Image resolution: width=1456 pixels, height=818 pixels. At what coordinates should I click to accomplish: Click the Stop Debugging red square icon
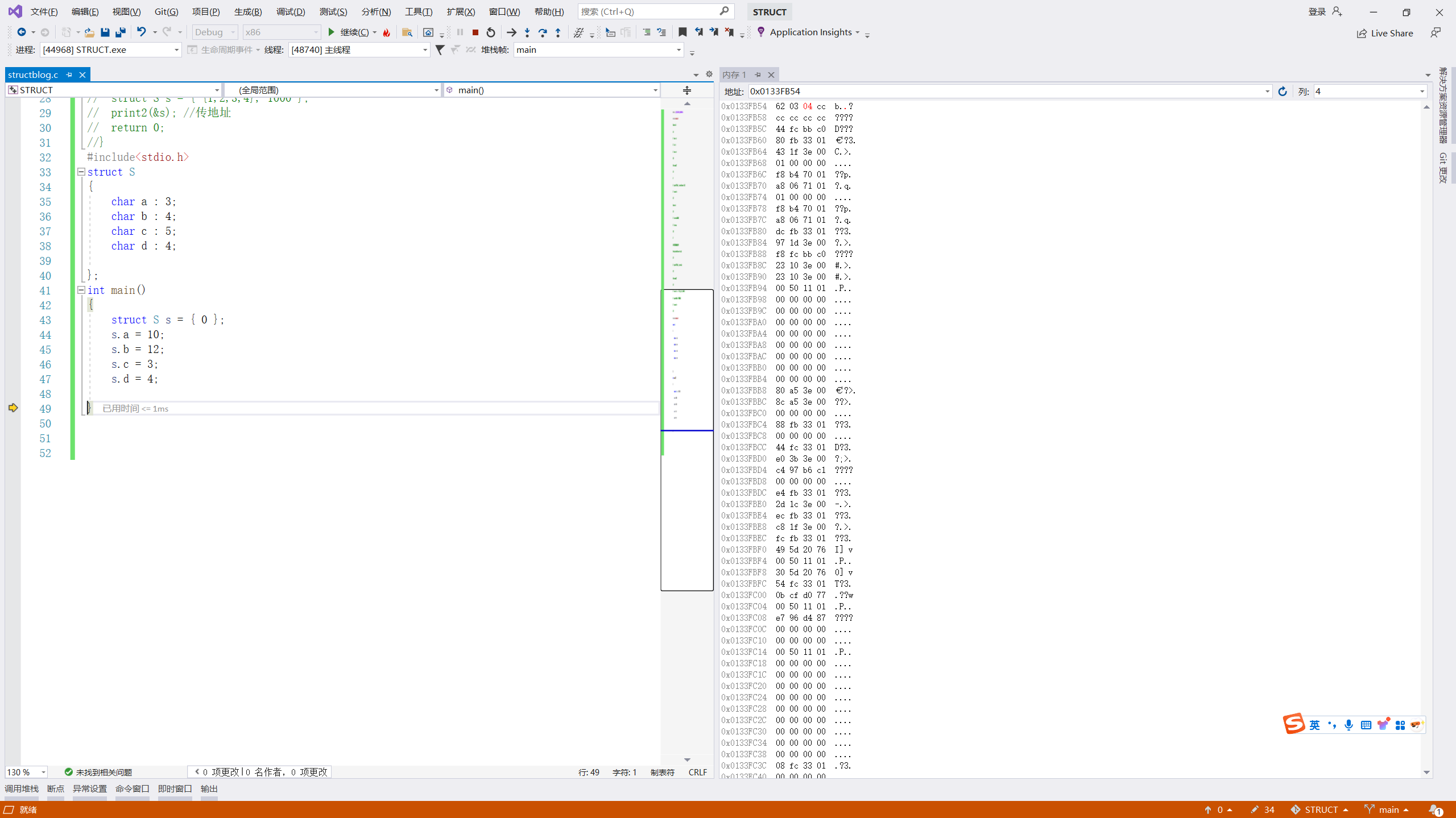475,32
